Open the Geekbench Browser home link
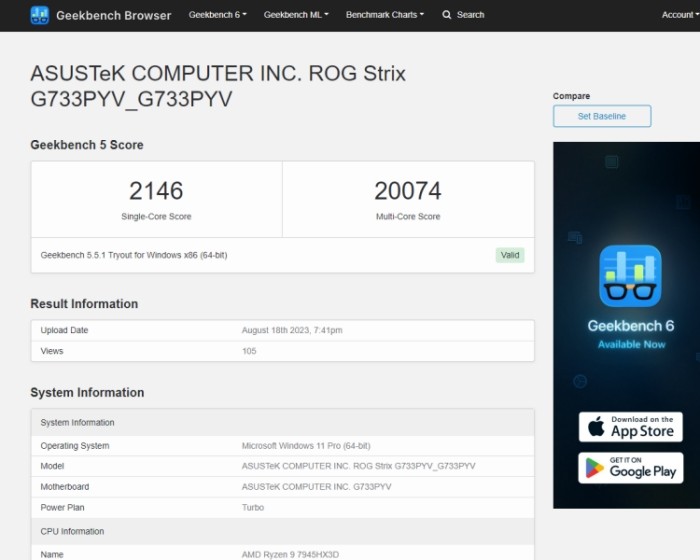Image resolution: width=700 pixels, height=560 pixels. [x=113, y=16]
